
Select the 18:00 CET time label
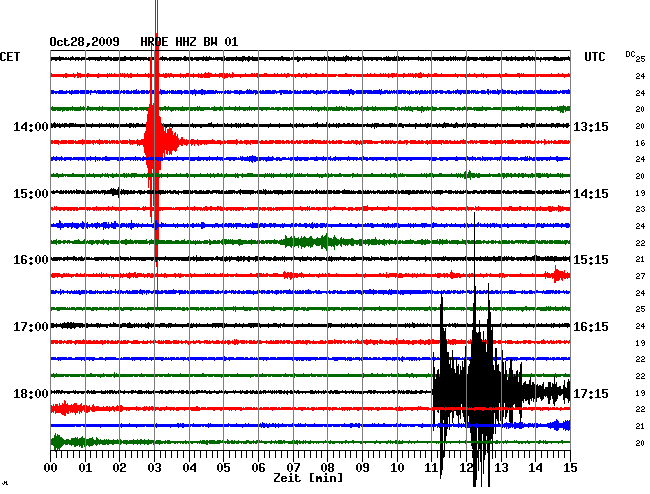click(31, 393)
